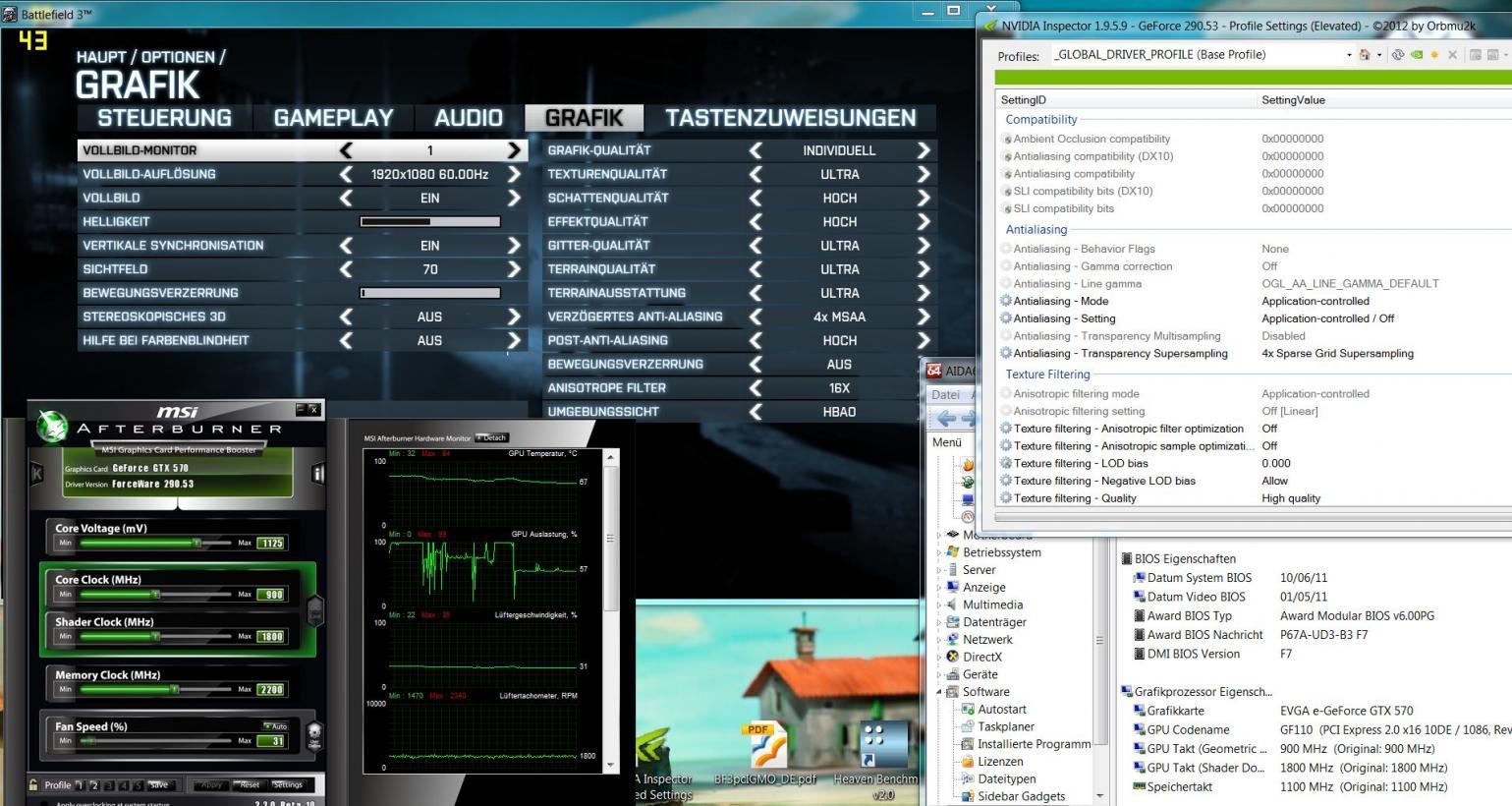This screenshot has width=1512, height=806.
Task: Click left arrow for Umgebungssicht HBAO
Action: pos(756,412)
